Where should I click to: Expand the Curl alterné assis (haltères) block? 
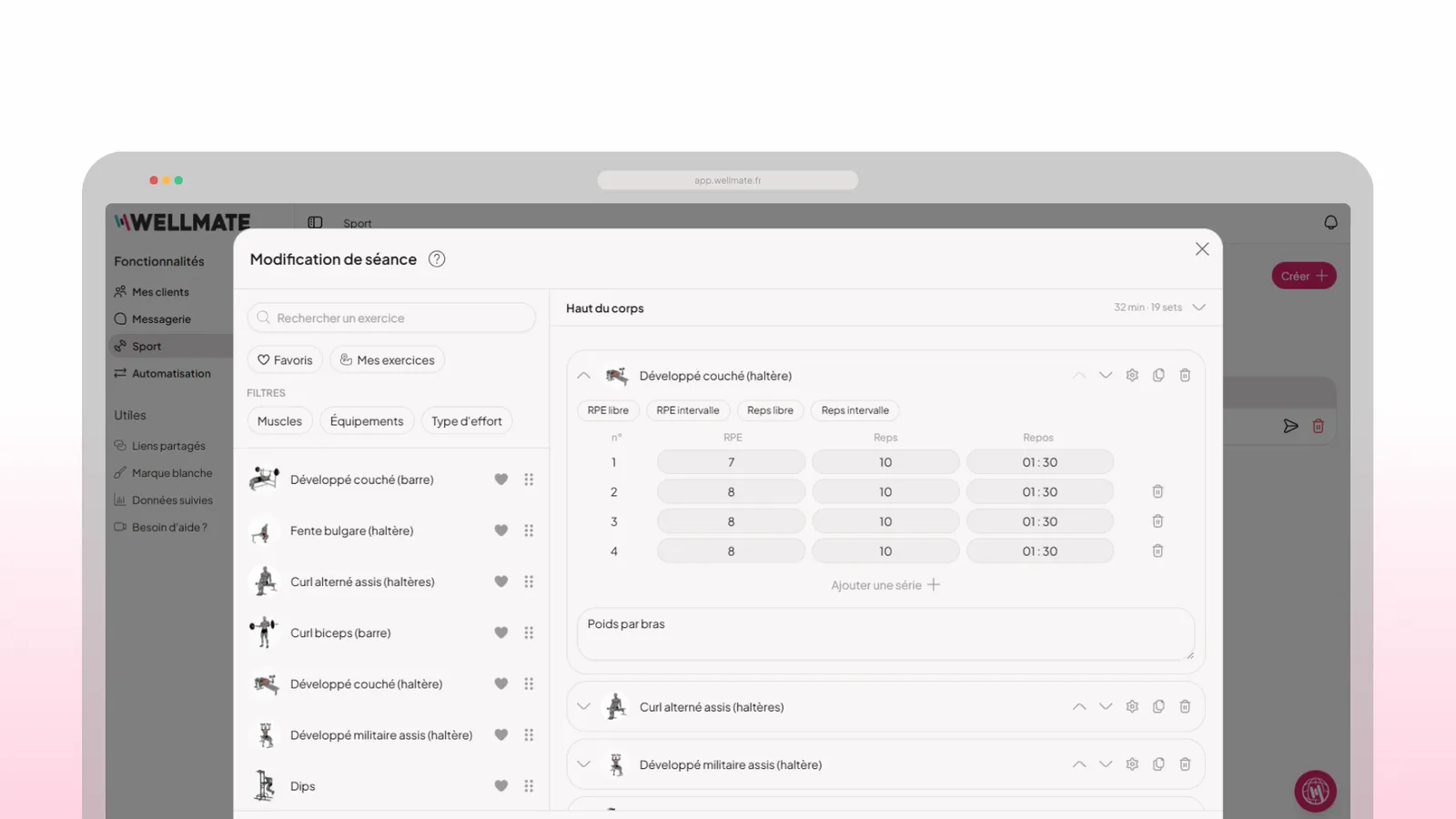(x=584, y=707)
